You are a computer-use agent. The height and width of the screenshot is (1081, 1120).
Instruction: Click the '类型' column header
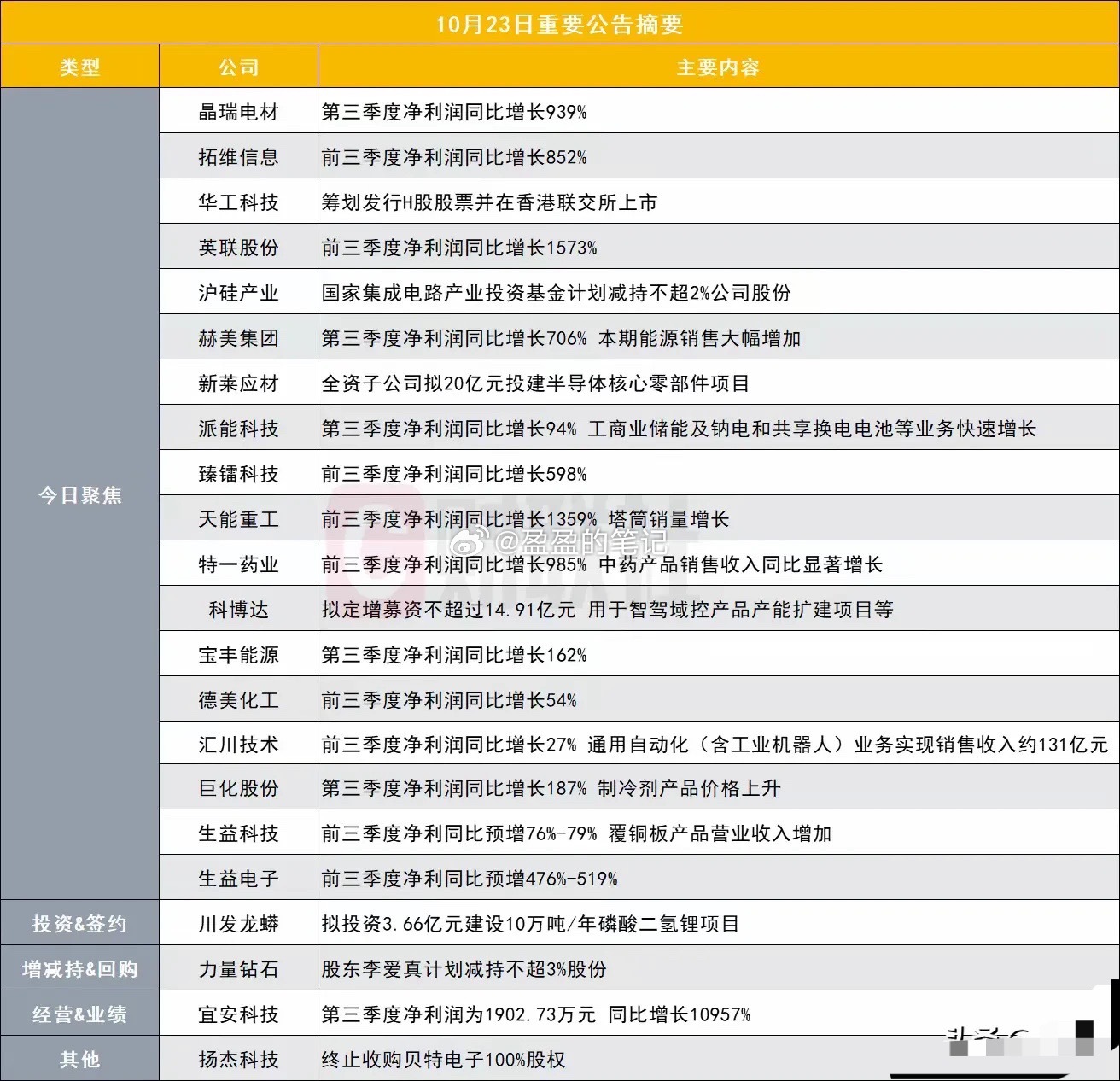79,67
